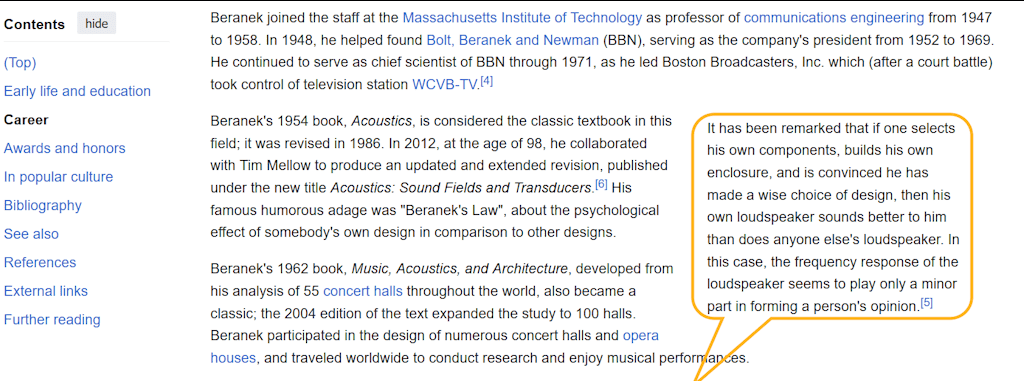Go to References section
This screenshot has height=381, width=1024.
[40, 263]
